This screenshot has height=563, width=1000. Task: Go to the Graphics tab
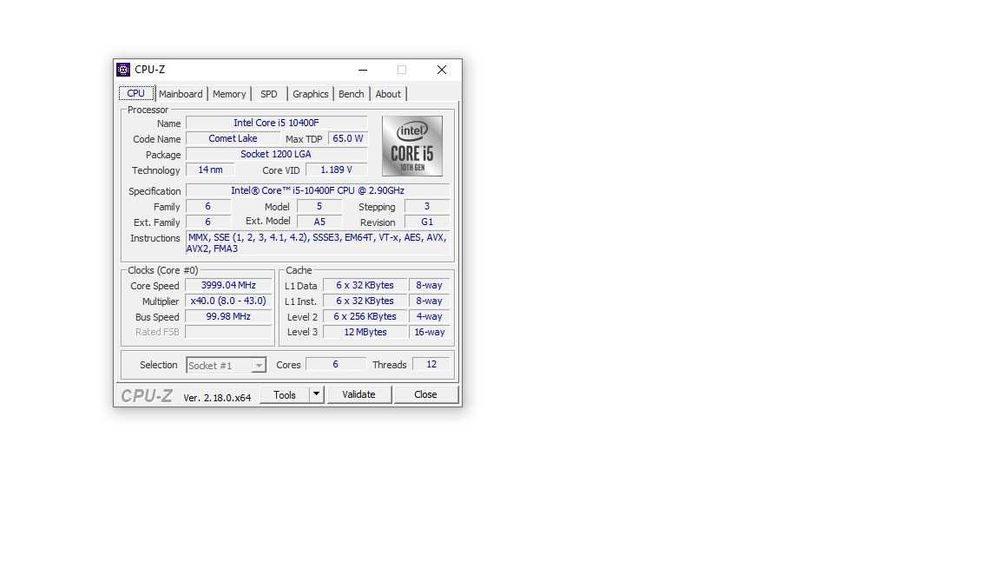[310, 94]
